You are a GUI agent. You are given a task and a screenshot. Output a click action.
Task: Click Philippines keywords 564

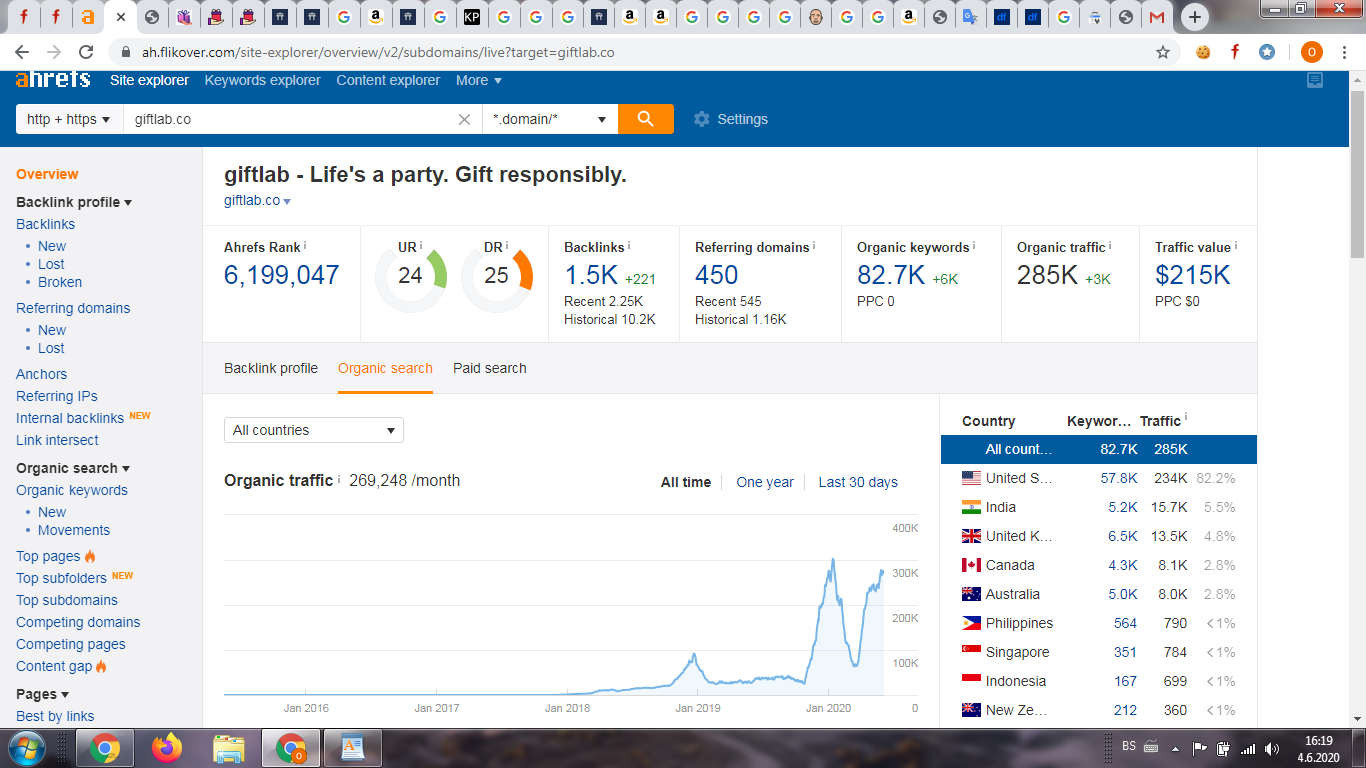pyautogui.click(x=1125, y=623)
